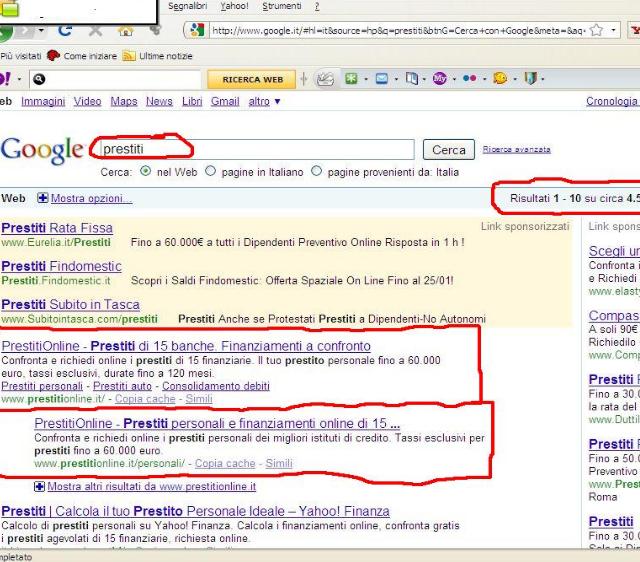This screenshot has width=640, height=562.
Task: Expand dropdown next to My Yahoo icon
Action: tap(454, 79)
